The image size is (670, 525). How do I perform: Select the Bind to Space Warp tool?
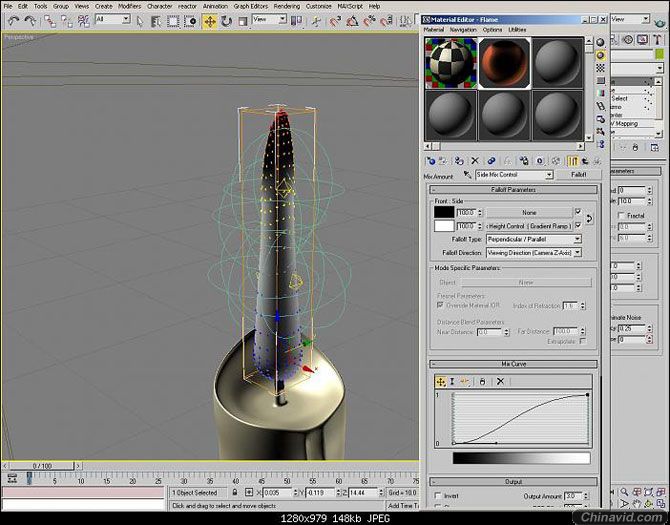pos(83,21)
